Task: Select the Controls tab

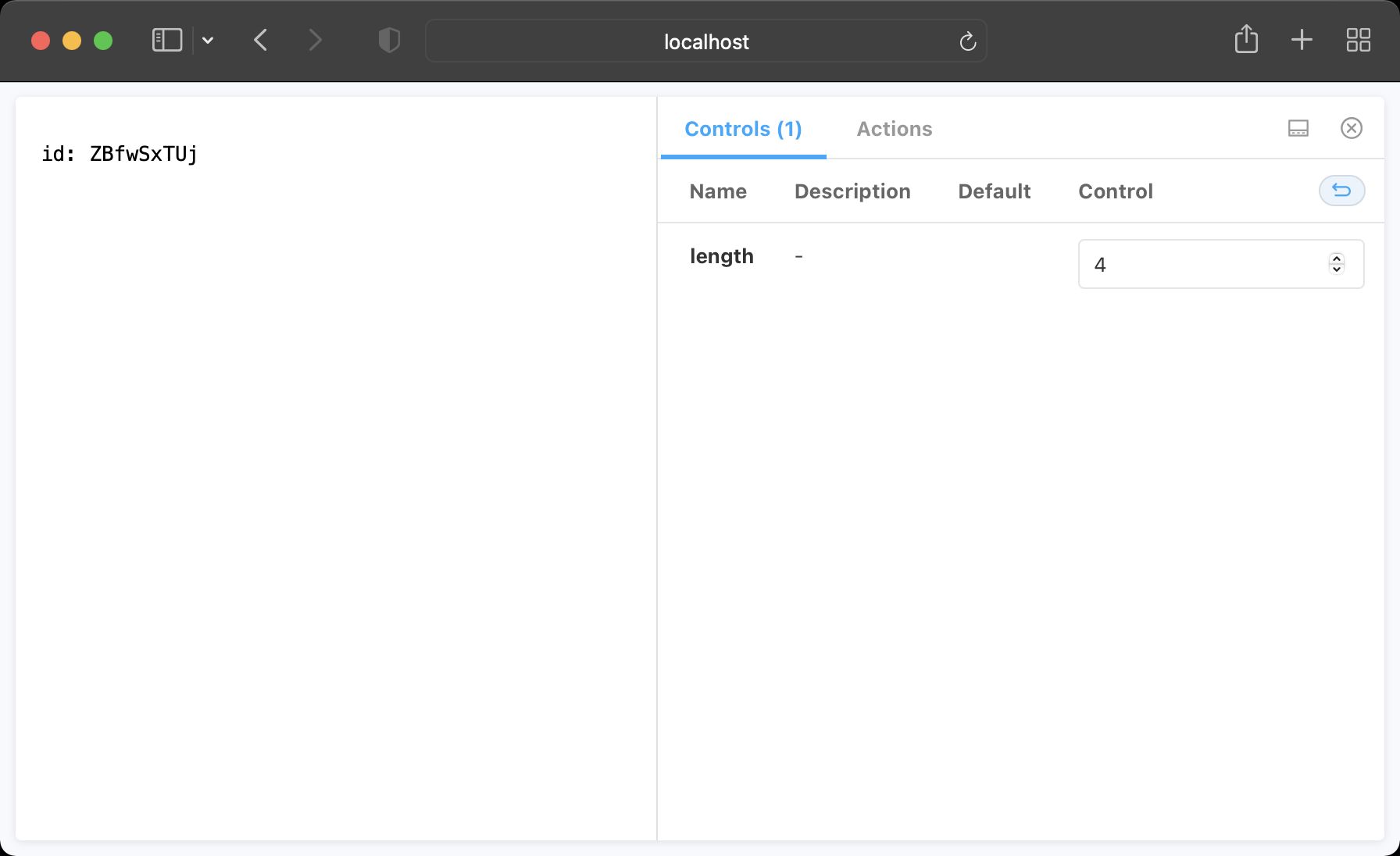Action: click(x=742, y=129)
